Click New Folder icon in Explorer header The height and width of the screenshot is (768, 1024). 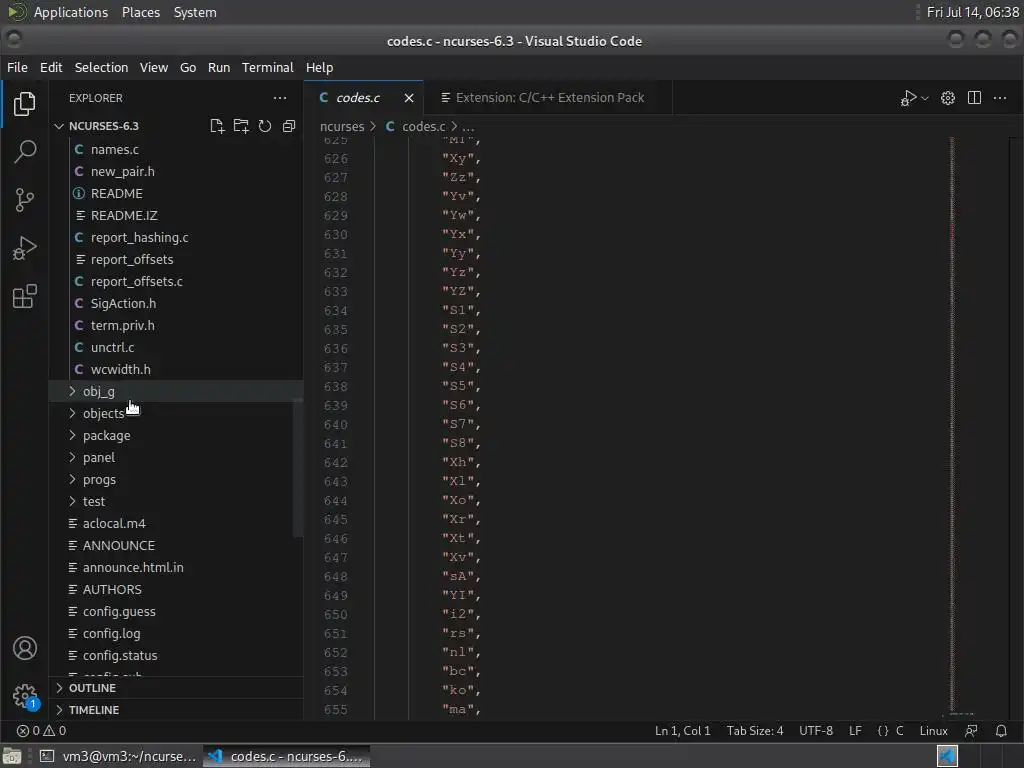coord(241,126)
